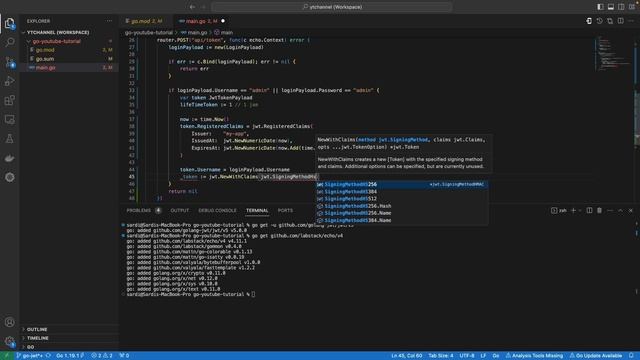This screenshot has width=640, height=360.
Task: Open the Search view in activity bar
Action: (x=10, y=42)
